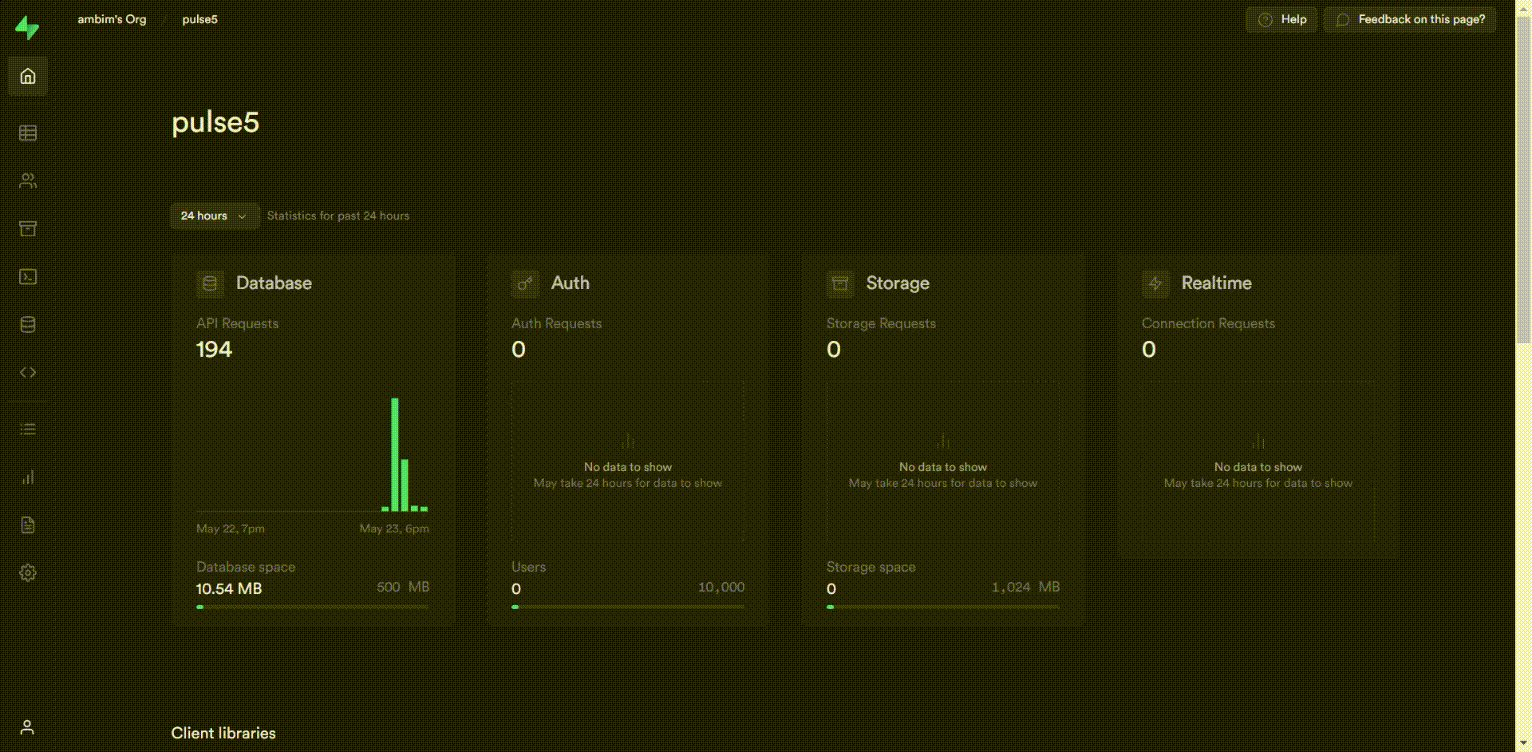
Task: Open the Table Editor icon in sidebar
Action: [28, 133]
